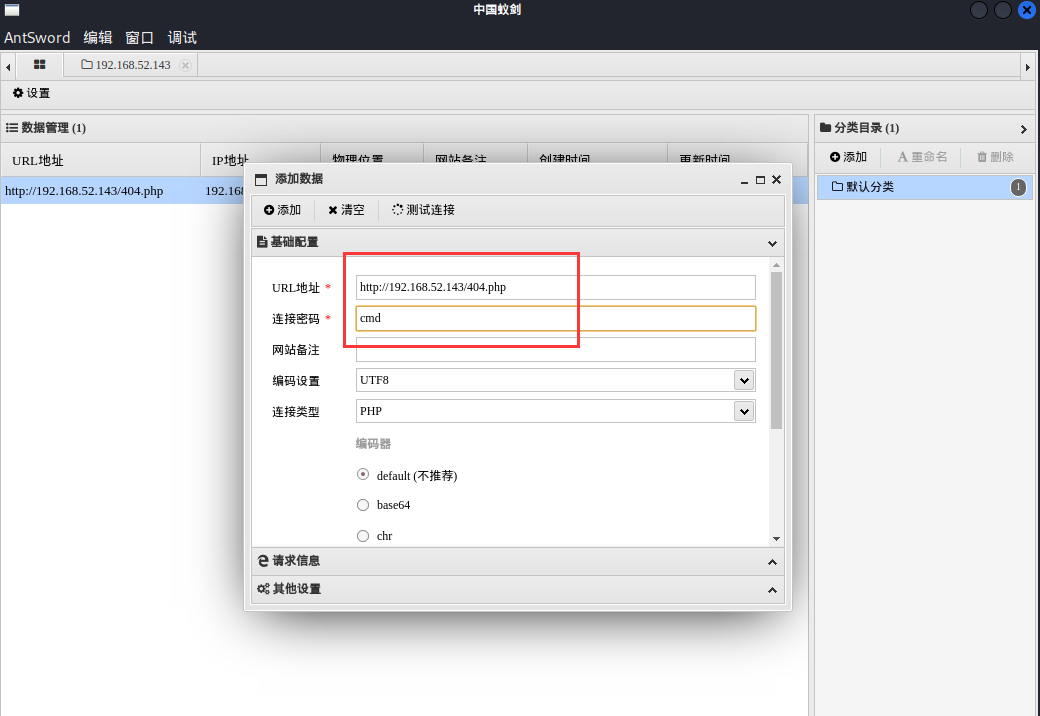Click the 网站备注 input field

556,349
